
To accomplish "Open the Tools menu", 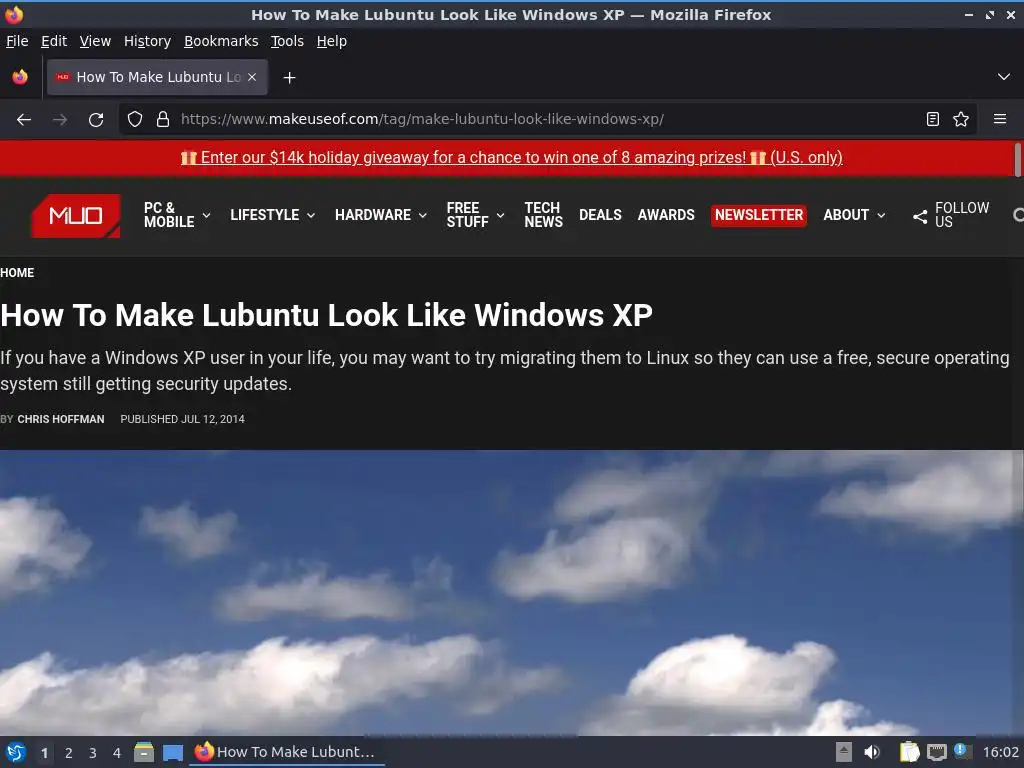I will pos(287,41).
